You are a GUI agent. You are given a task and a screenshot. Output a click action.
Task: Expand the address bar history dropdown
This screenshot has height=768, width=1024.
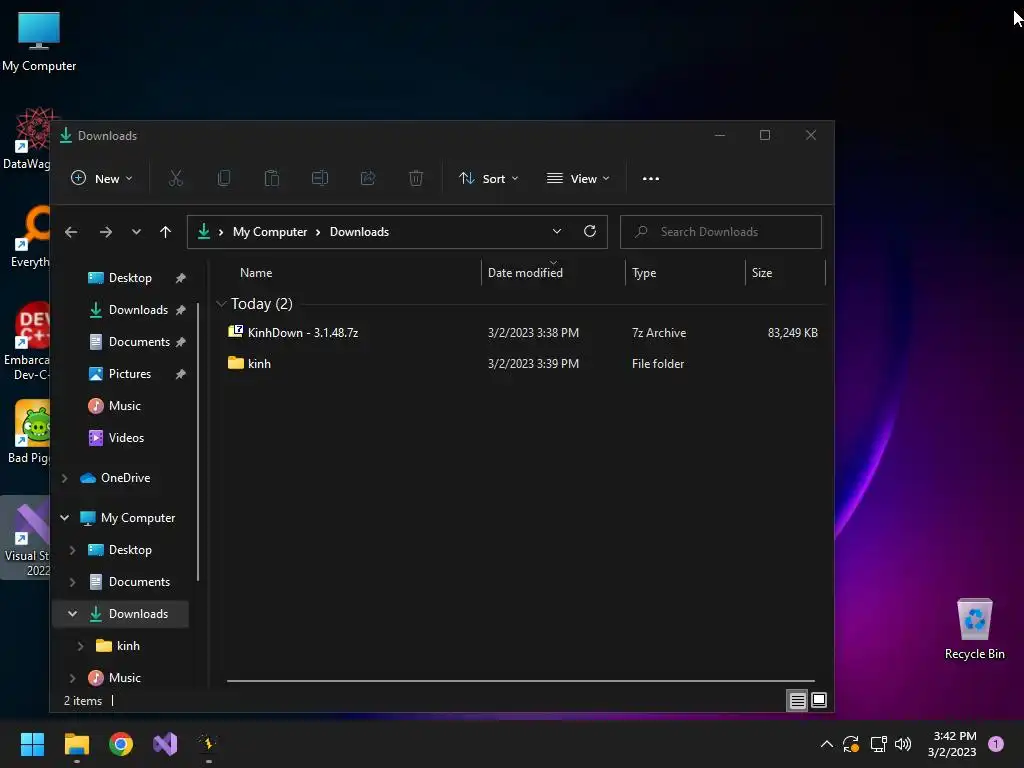click(556, 231)
